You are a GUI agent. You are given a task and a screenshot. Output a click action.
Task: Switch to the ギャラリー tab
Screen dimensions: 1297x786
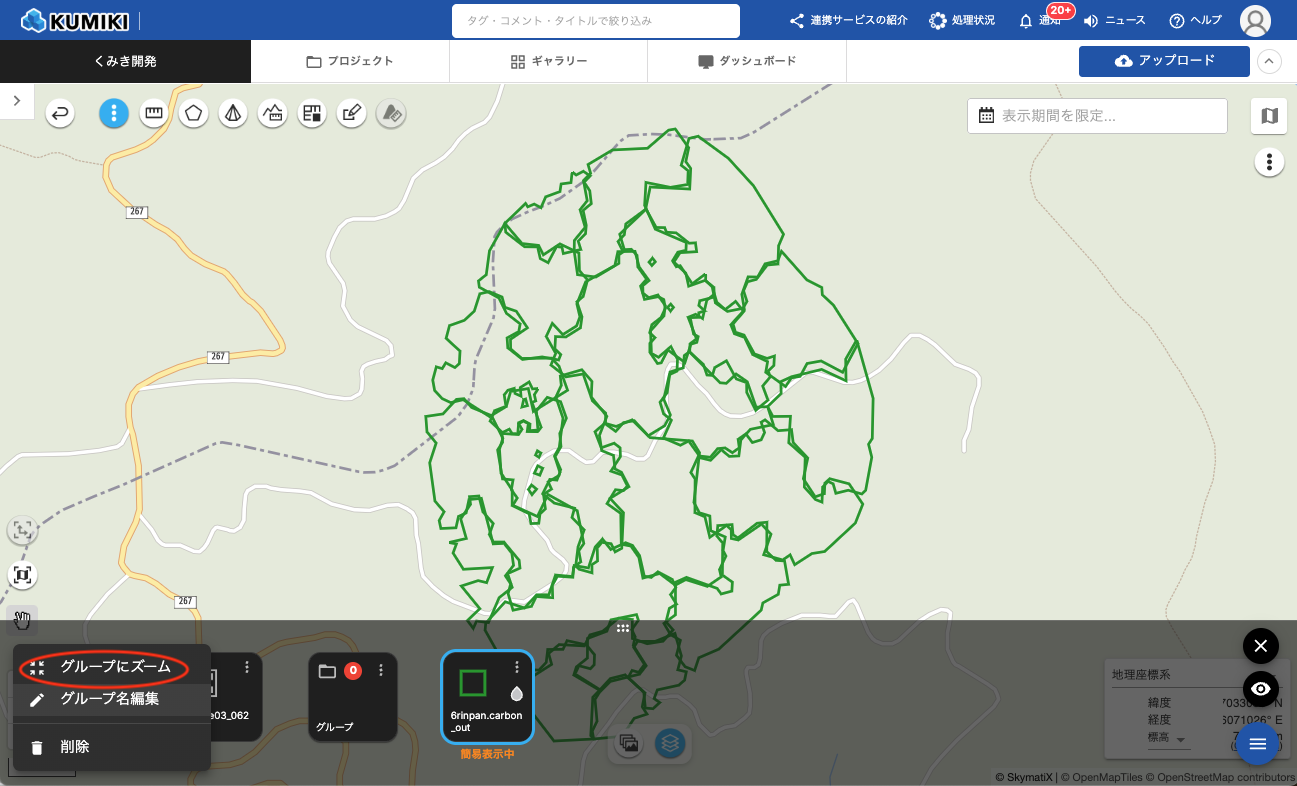click(548, 61)
